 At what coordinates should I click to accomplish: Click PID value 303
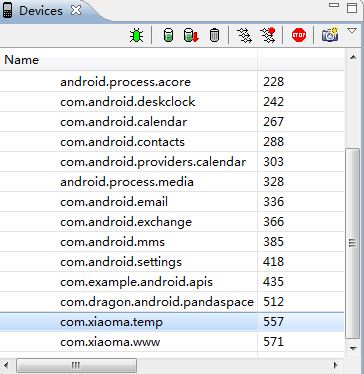[x=273, y=162]
